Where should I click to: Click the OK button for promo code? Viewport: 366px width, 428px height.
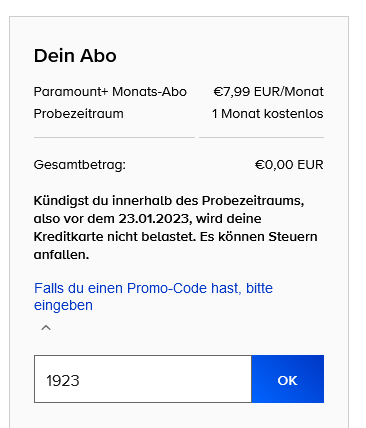pos(288,379)
